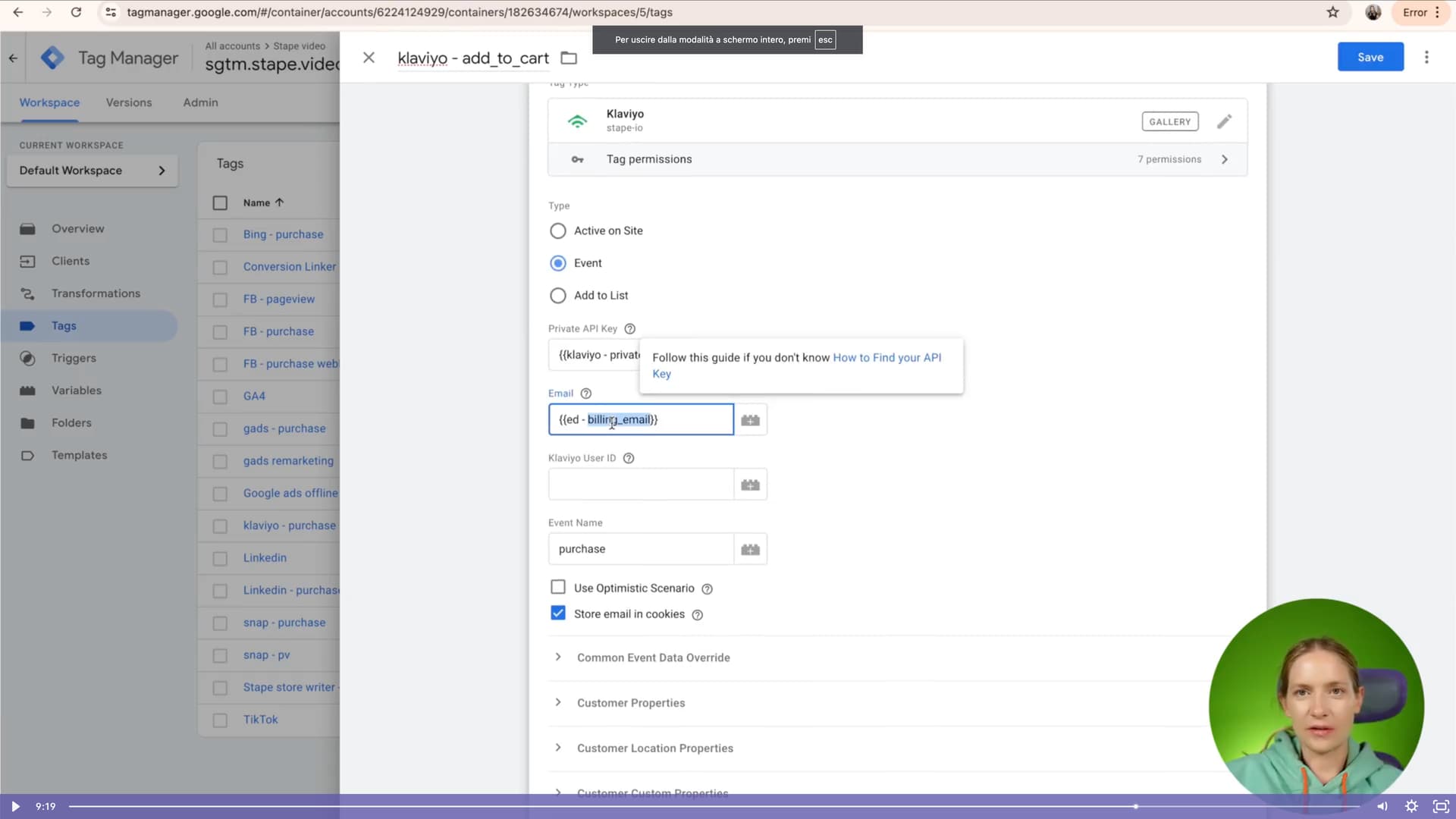Image resolution: width=1456 pixels, height=819 pixels.
Task: Switch to the Admin tab
Action: [x=200, y=102]
